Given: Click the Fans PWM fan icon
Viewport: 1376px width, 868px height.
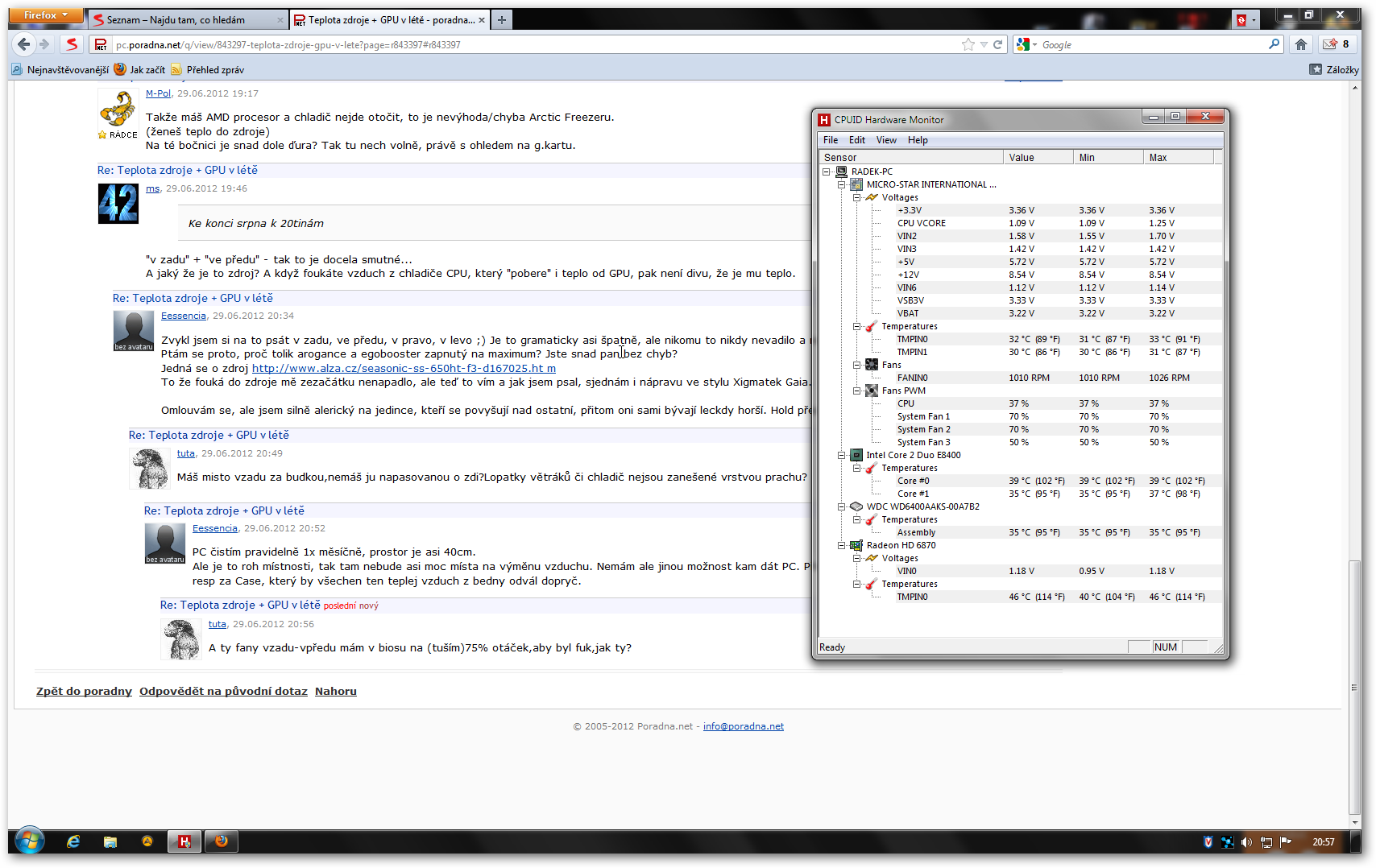Looking at the screenshot, I should [872, 391].
